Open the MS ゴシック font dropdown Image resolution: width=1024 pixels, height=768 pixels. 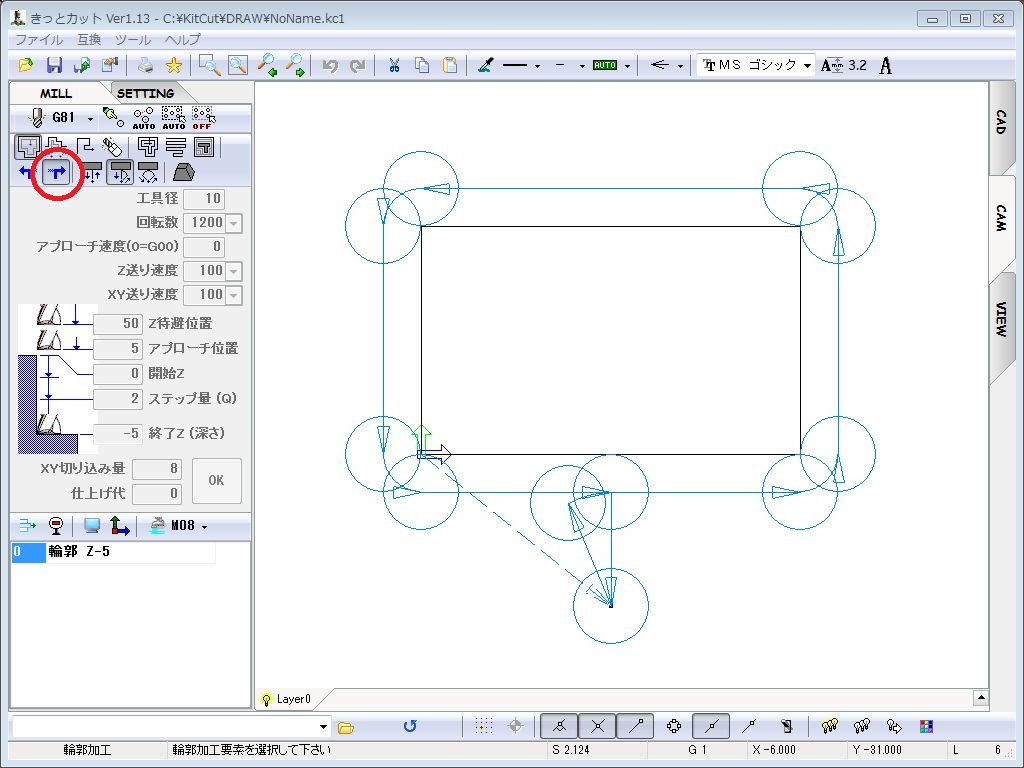807,66
